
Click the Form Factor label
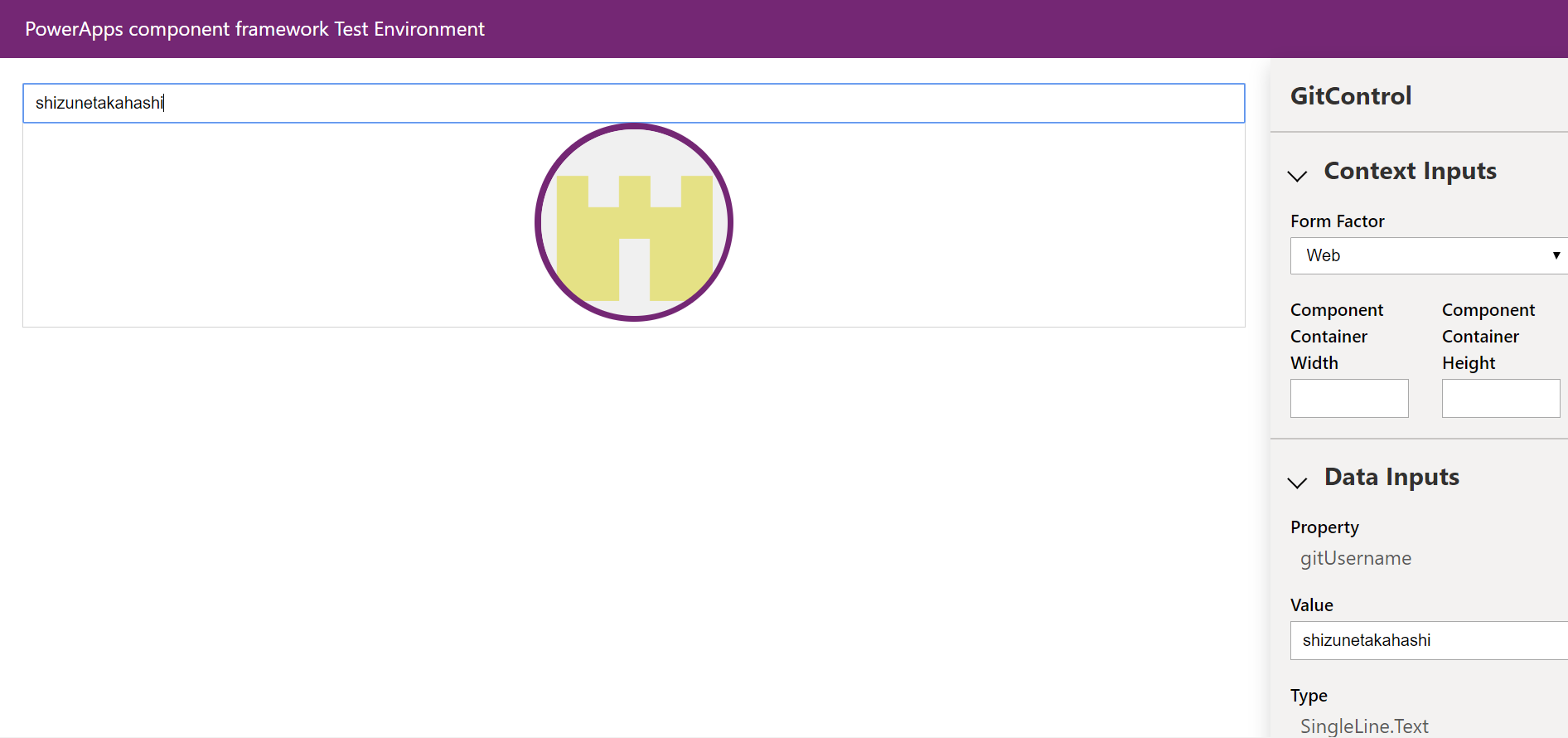(x=1337, y=221)
